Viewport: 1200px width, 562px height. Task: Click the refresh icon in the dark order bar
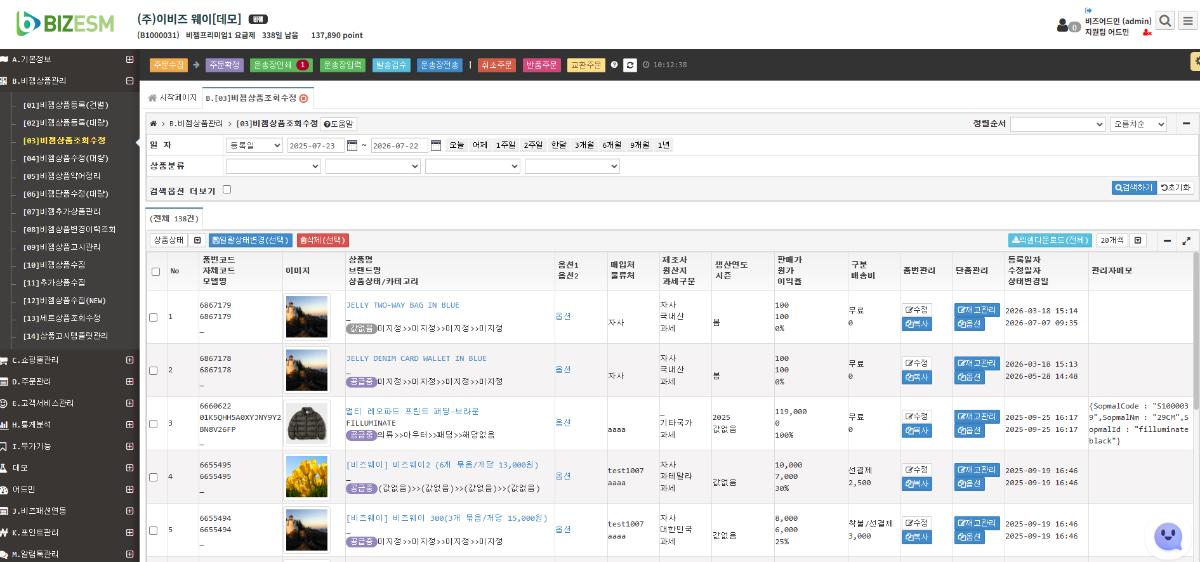pos(630,65)
